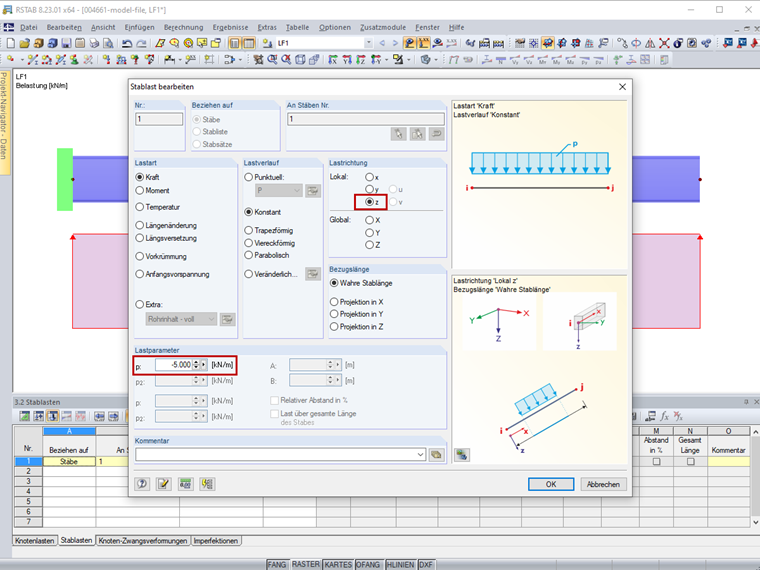Open the Punktuell P type dropdown
This screenshot has height=570, width=760.
click(x=297, y=190)
